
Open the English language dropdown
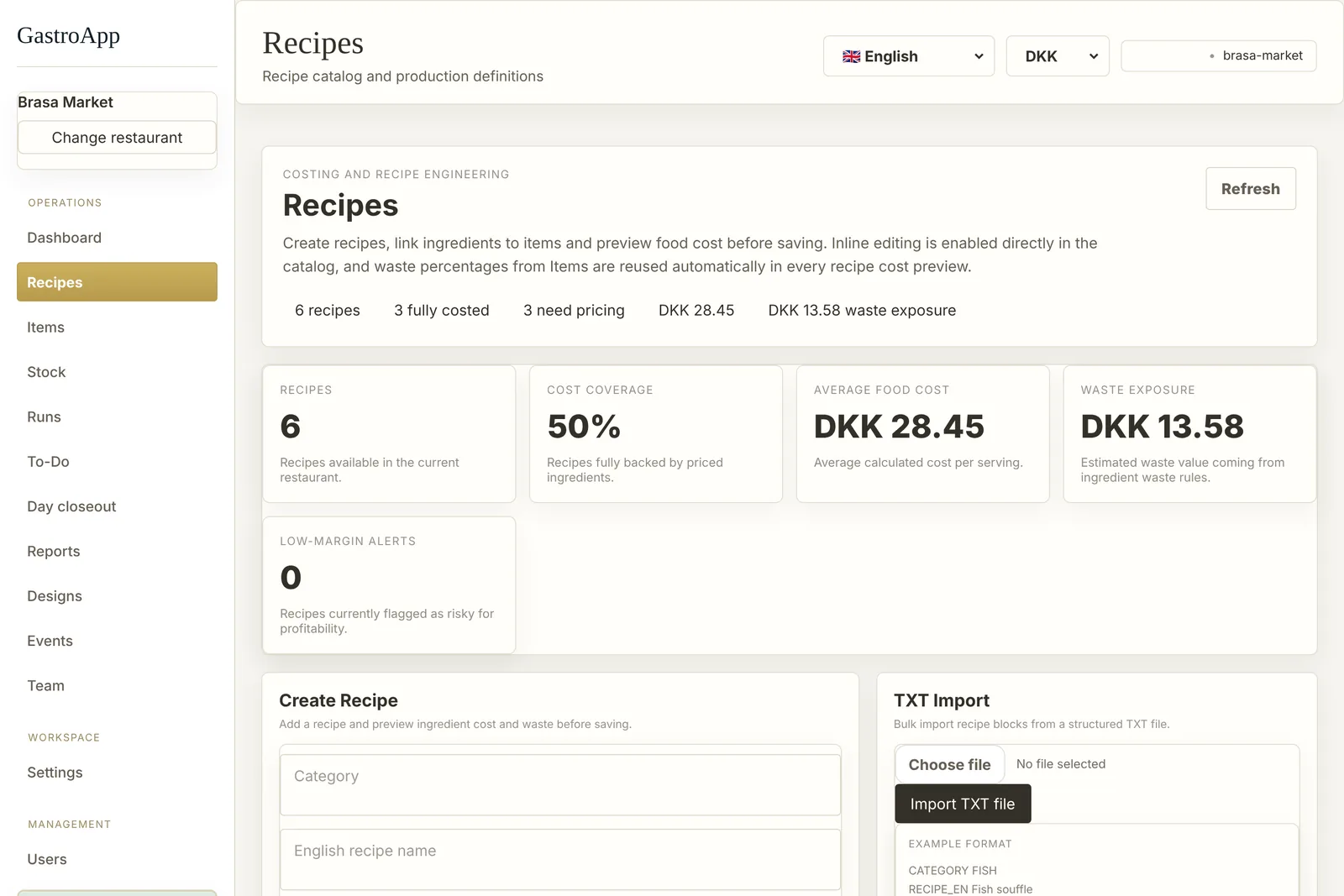tap(909, 56)
